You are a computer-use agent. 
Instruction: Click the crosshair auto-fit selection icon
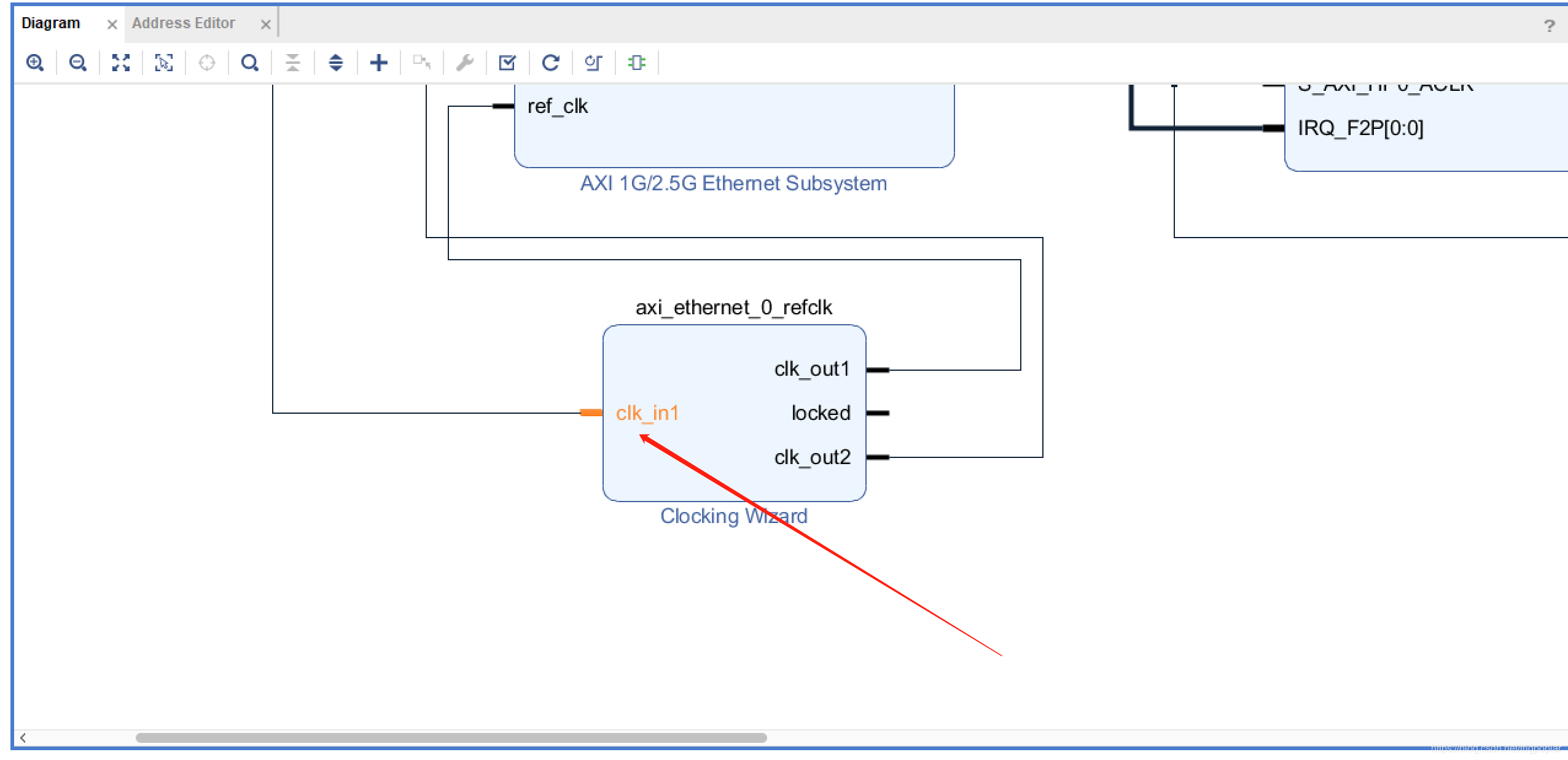tap(207, 63)
